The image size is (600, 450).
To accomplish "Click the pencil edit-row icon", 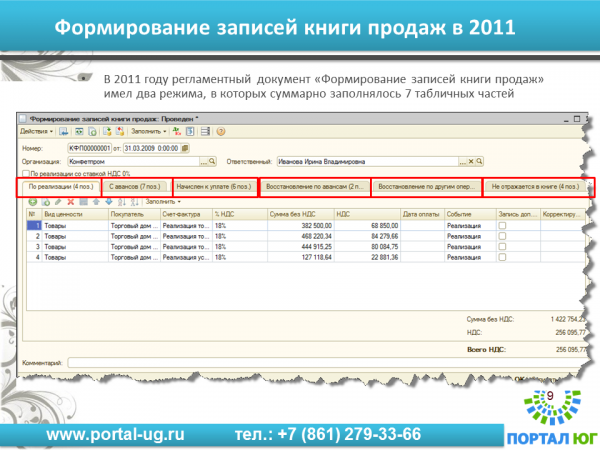I will [x=58, y=202].
